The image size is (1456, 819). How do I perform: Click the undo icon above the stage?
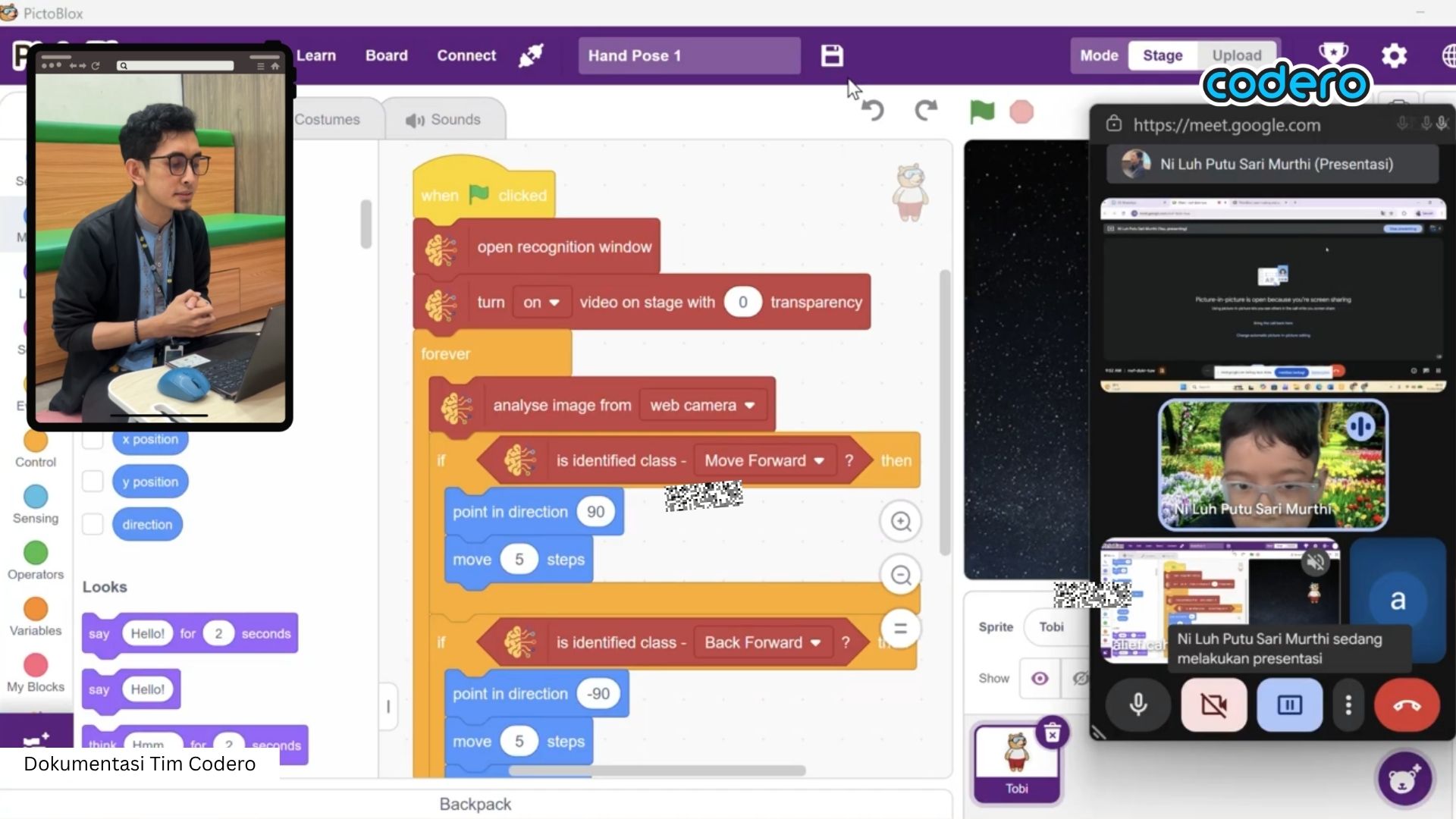click(x=873, y=111)
